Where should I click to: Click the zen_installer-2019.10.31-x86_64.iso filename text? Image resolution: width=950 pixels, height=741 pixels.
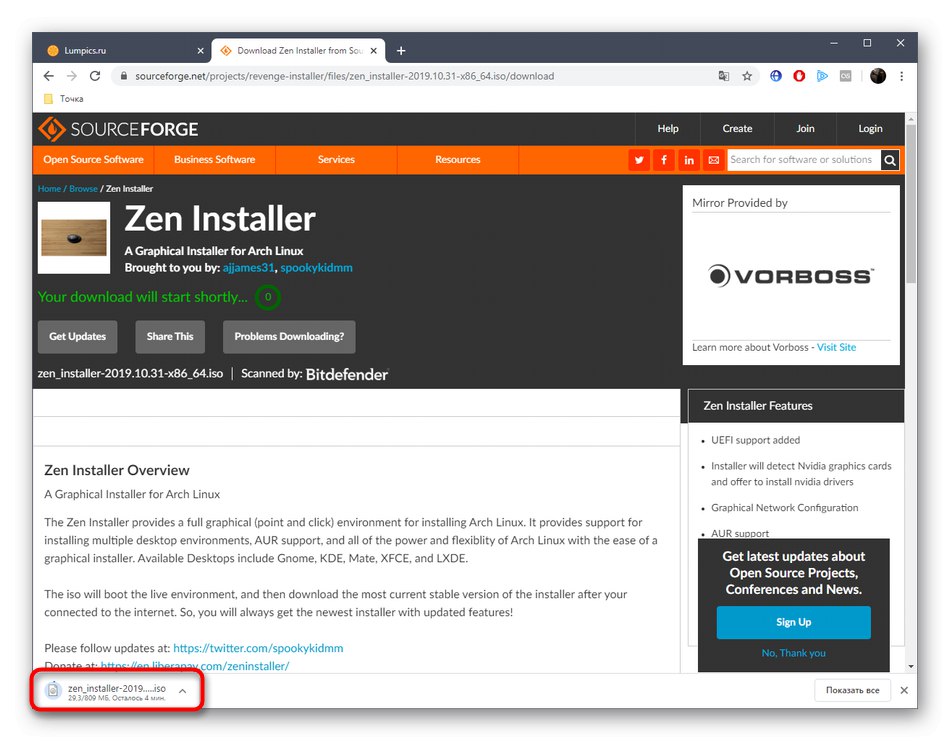coord(130,374)
